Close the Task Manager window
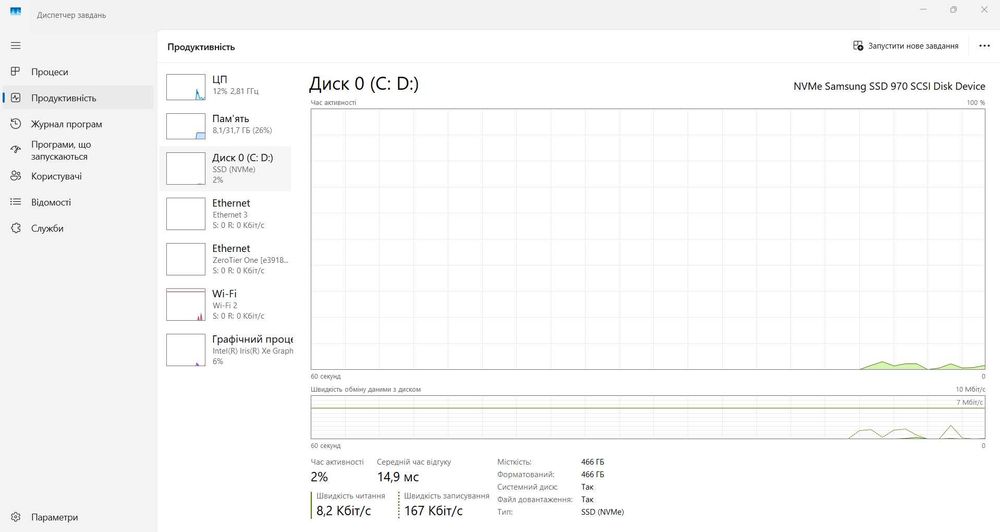 pos(983,10)
